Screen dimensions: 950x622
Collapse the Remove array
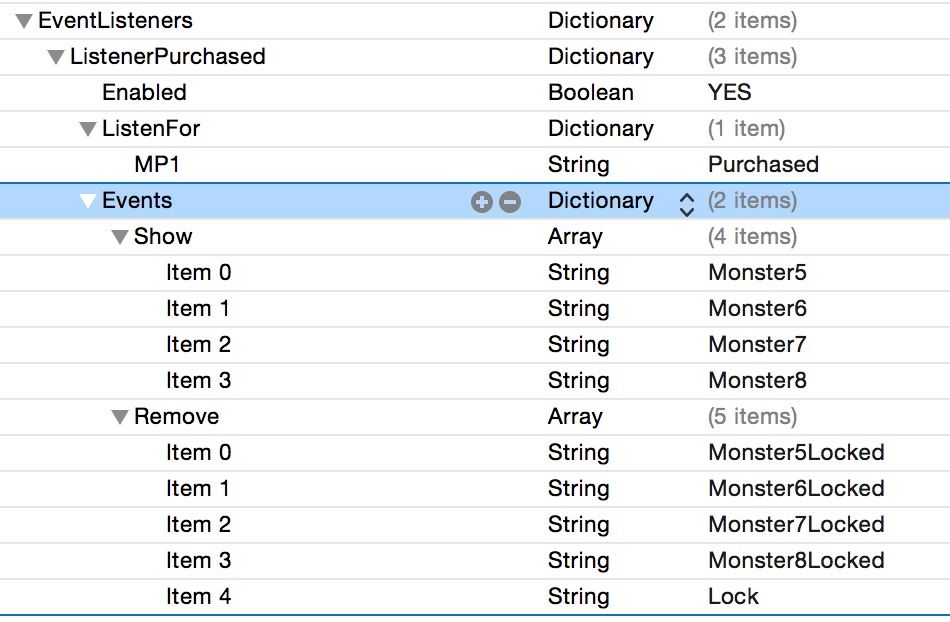(120, 416)
